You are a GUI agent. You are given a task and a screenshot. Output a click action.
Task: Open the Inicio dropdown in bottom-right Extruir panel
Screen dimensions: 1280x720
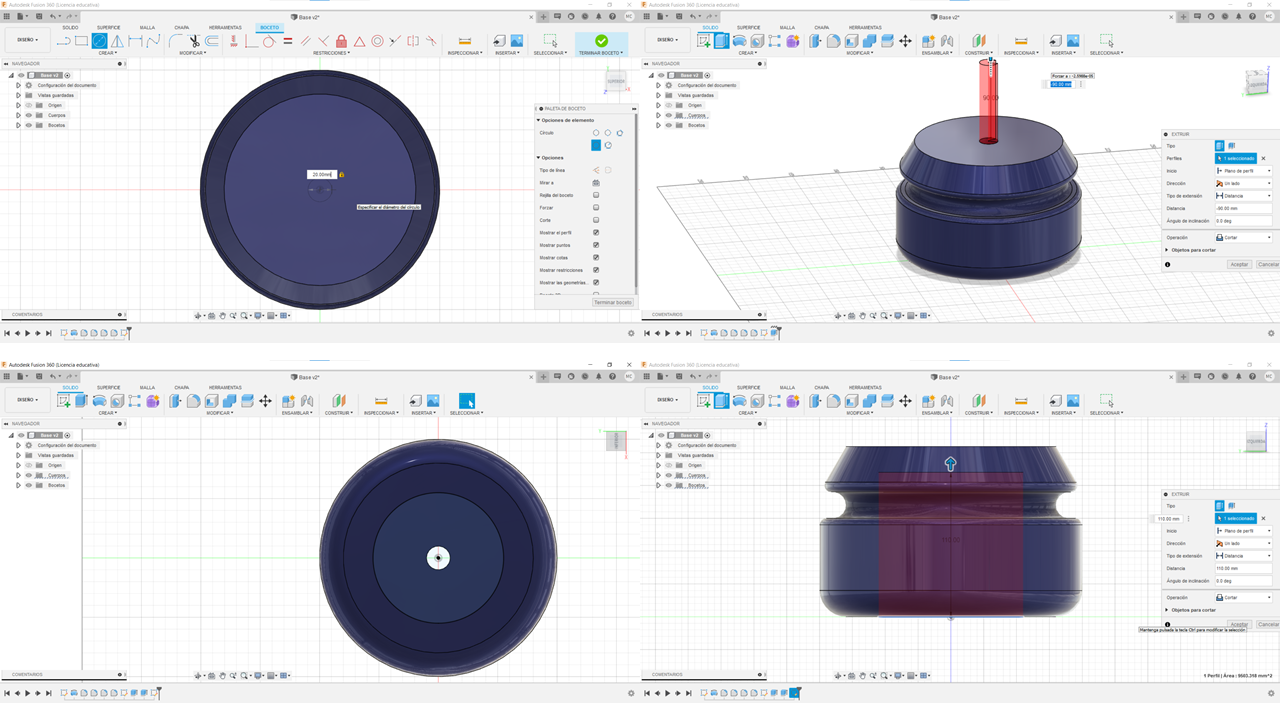(1243, 531)
